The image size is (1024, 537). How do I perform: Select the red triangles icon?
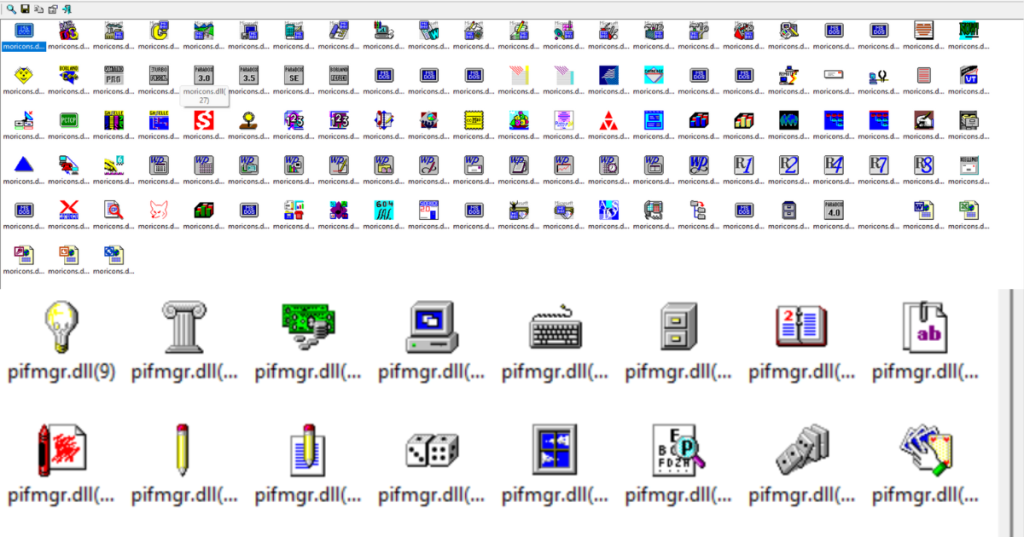[609, 120]
